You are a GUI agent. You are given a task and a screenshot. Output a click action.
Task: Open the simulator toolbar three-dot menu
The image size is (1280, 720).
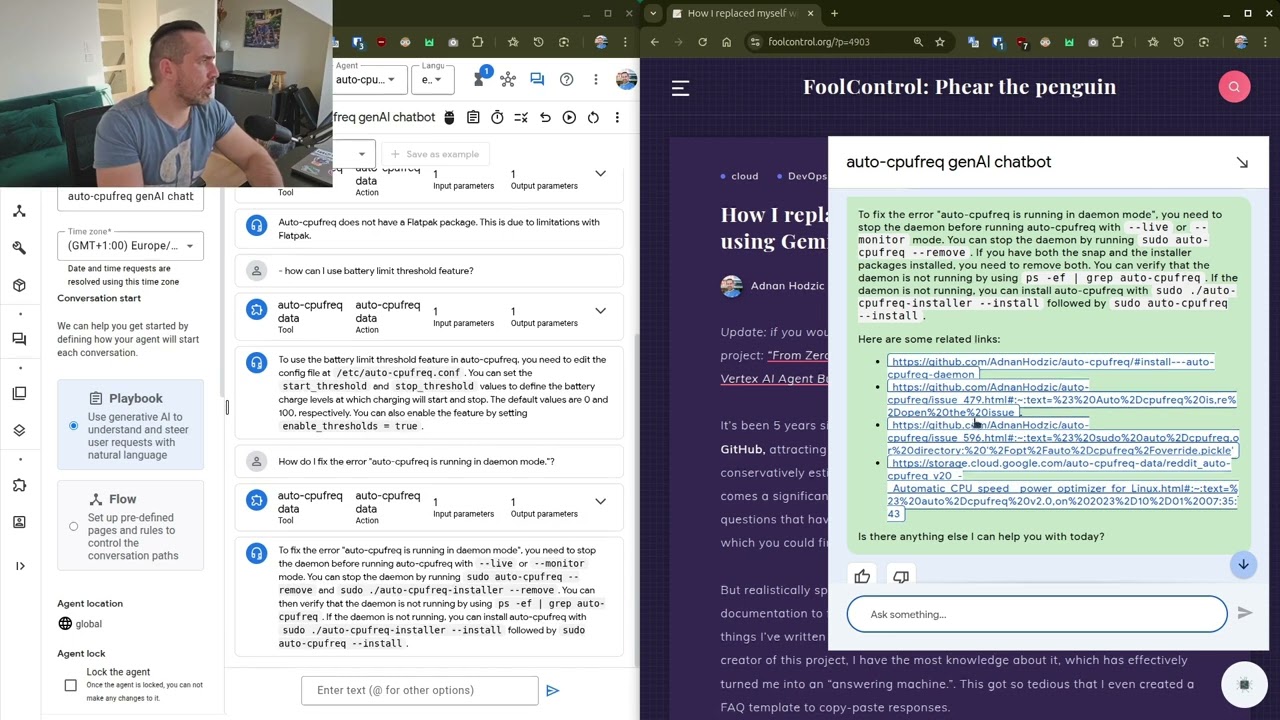point(617,117)
